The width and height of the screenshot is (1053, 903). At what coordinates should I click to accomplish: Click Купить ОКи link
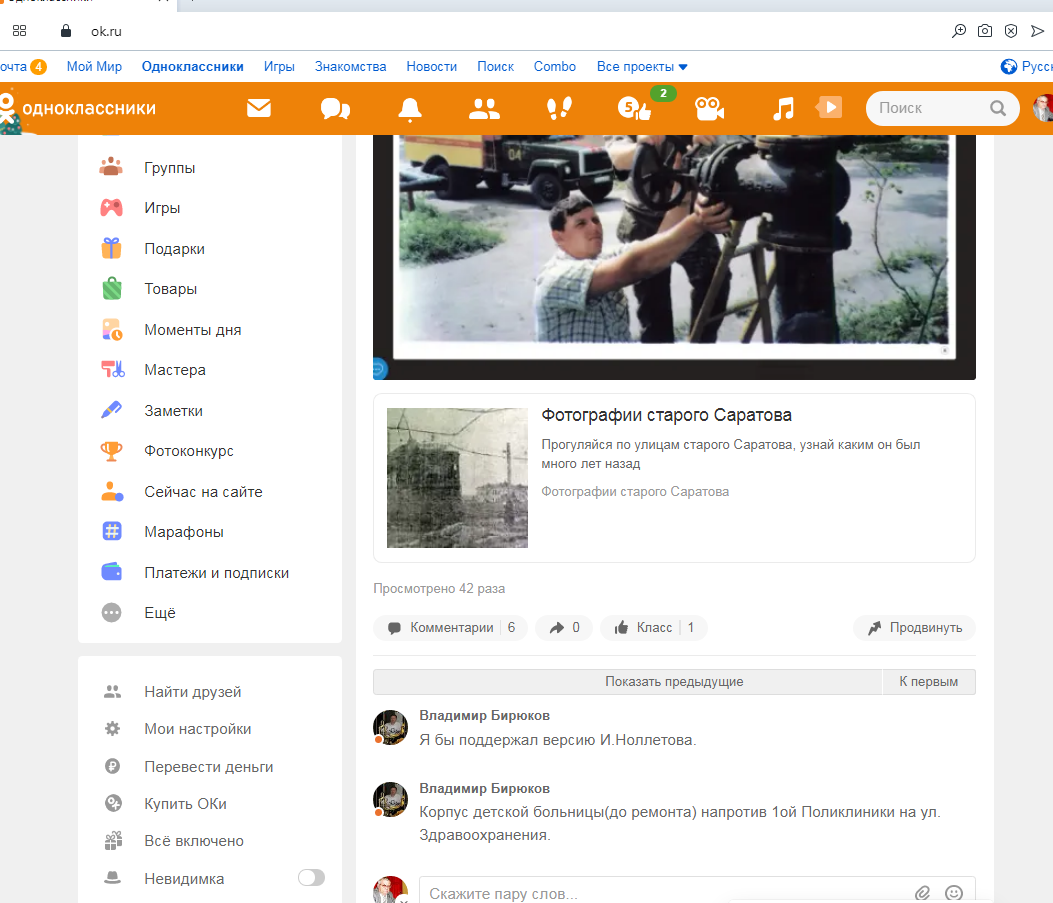click(185, 804)
